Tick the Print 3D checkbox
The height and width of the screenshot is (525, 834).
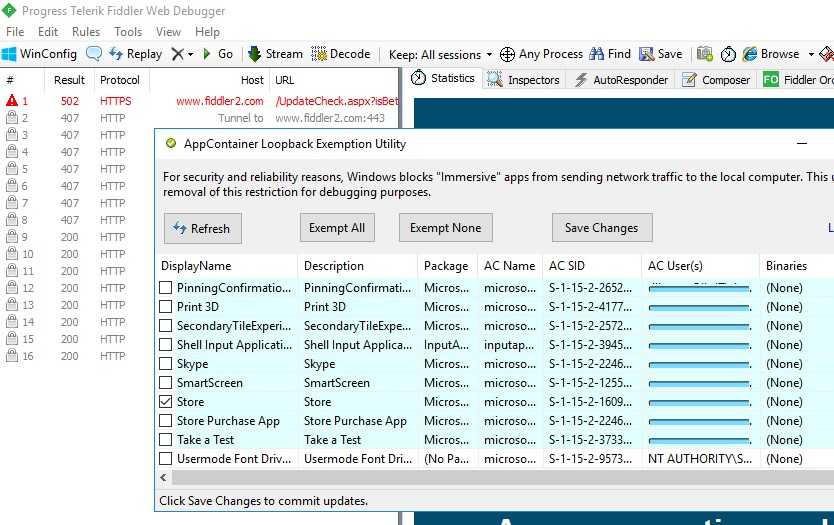[167, 307]
